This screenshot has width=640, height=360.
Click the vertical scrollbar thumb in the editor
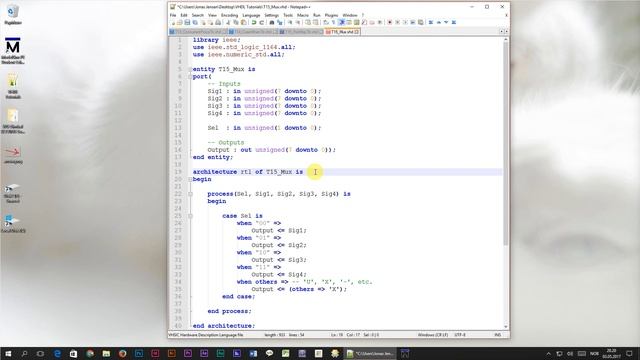point(506,143)
